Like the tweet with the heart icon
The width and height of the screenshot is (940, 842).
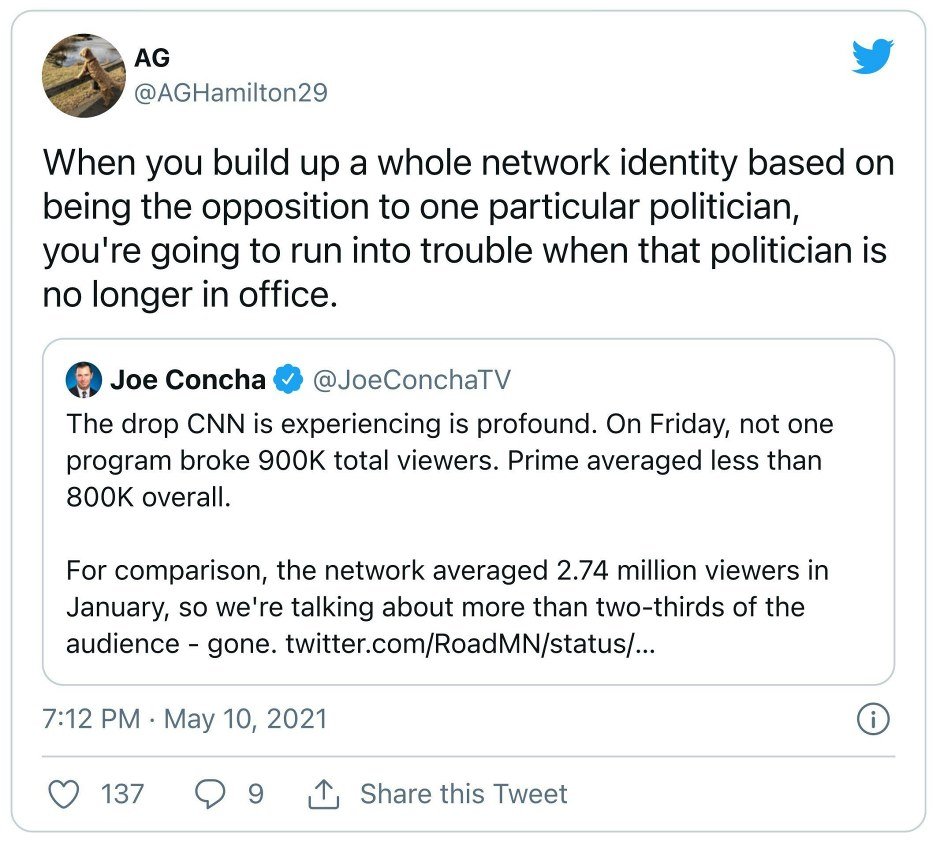click(x=64, y=794)
